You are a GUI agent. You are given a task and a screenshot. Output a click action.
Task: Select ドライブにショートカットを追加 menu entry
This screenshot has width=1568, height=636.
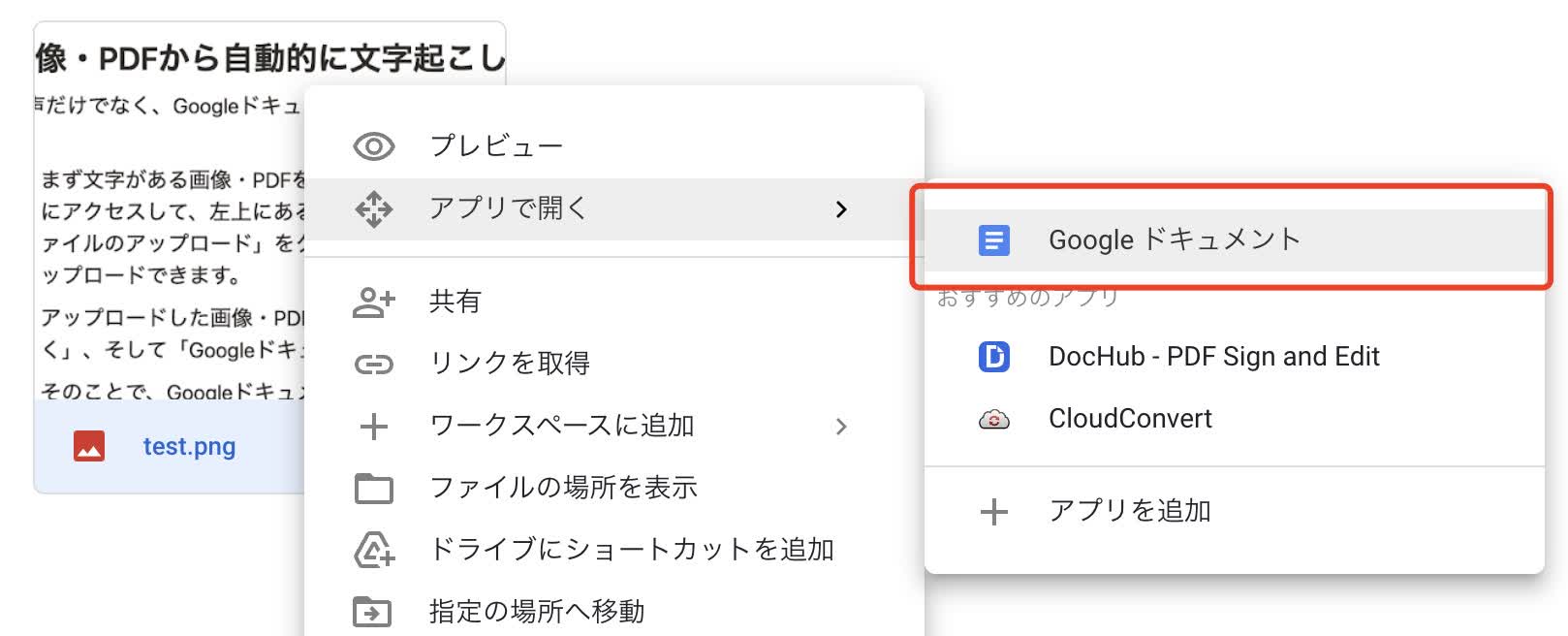(x=614, y=550)
